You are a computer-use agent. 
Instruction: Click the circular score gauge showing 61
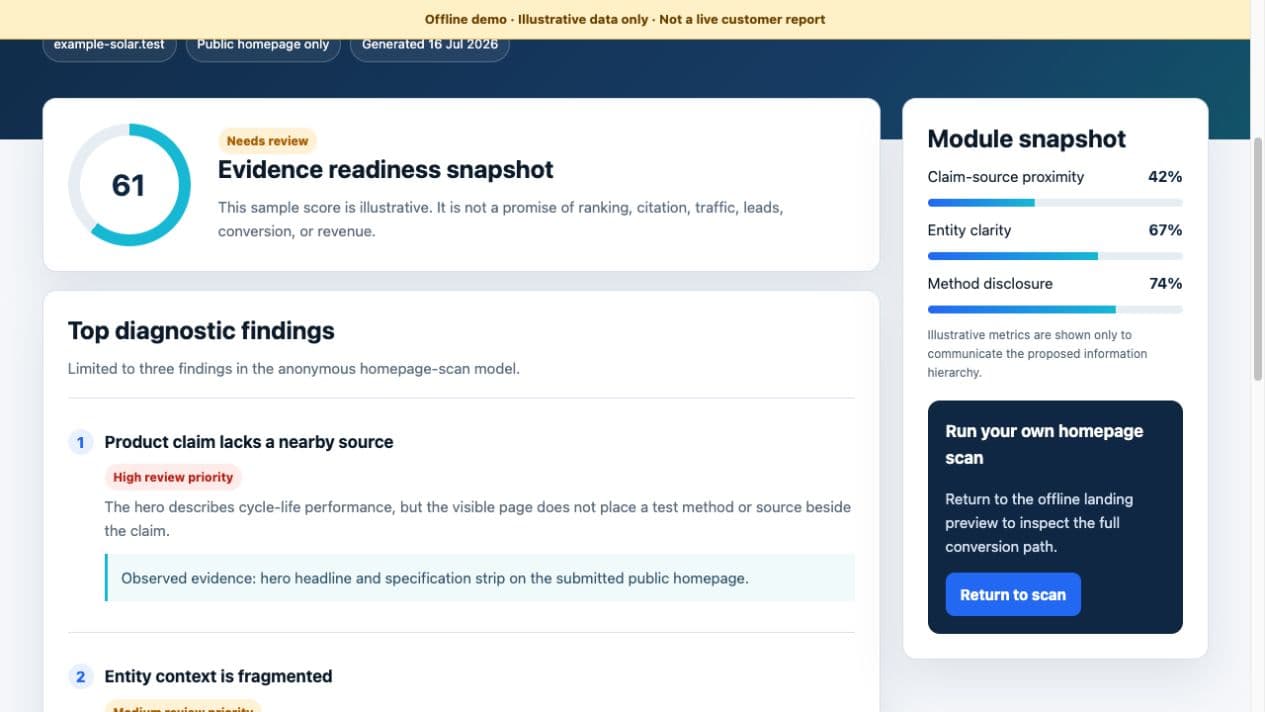129,185
